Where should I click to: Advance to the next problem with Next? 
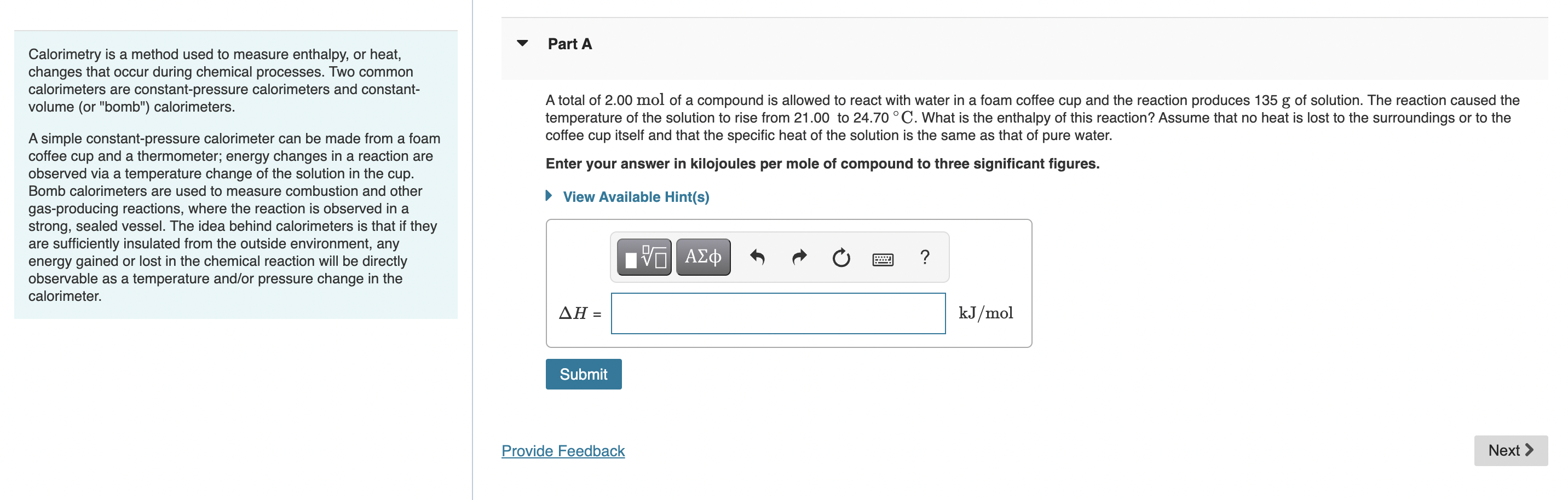pyautogui.click(x=1512, y=450)
